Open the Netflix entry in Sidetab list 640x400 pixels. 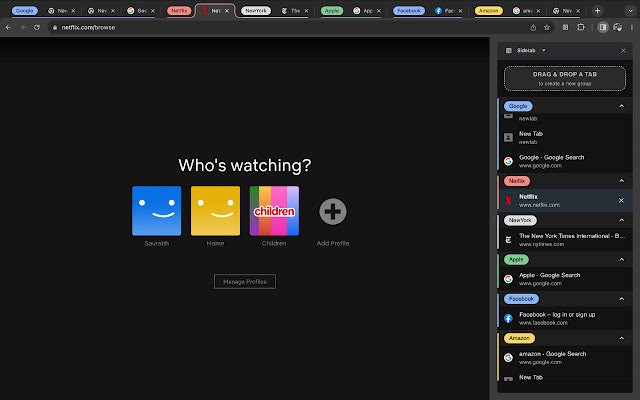click(x=565, y=200)
